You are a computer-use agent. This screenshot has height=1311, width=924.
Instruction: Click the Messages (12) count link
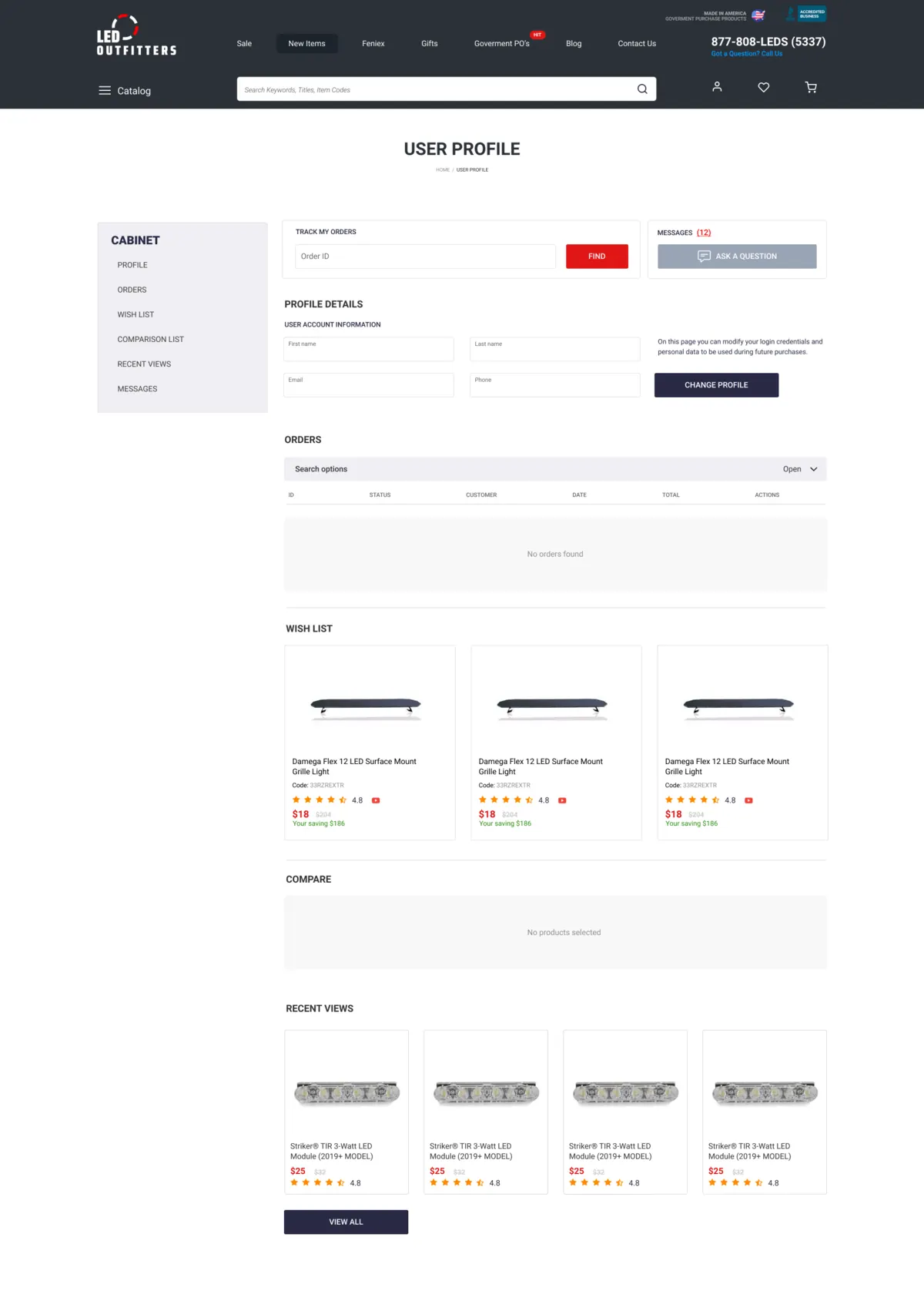click(x=704, y=233)
